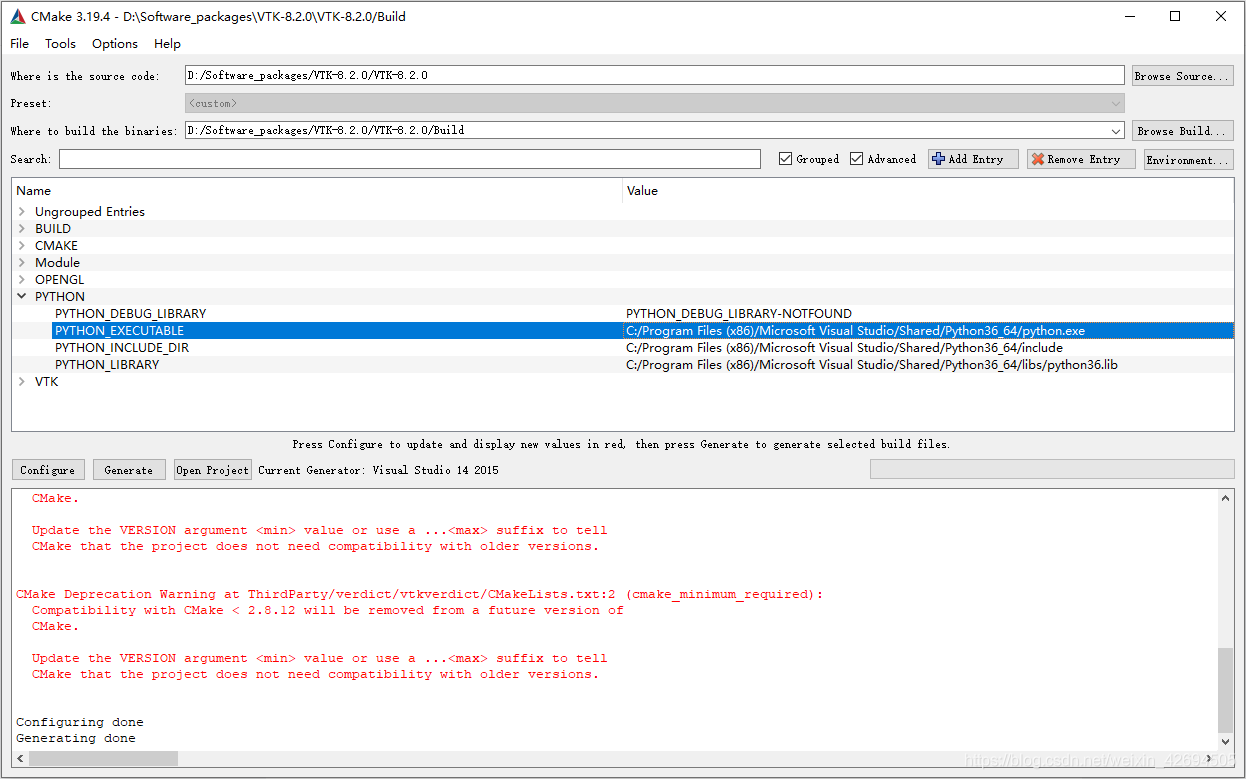Viewport: 1246px width, 779px height.
Task: Click the Search input field
Action: tap(410, 159)
